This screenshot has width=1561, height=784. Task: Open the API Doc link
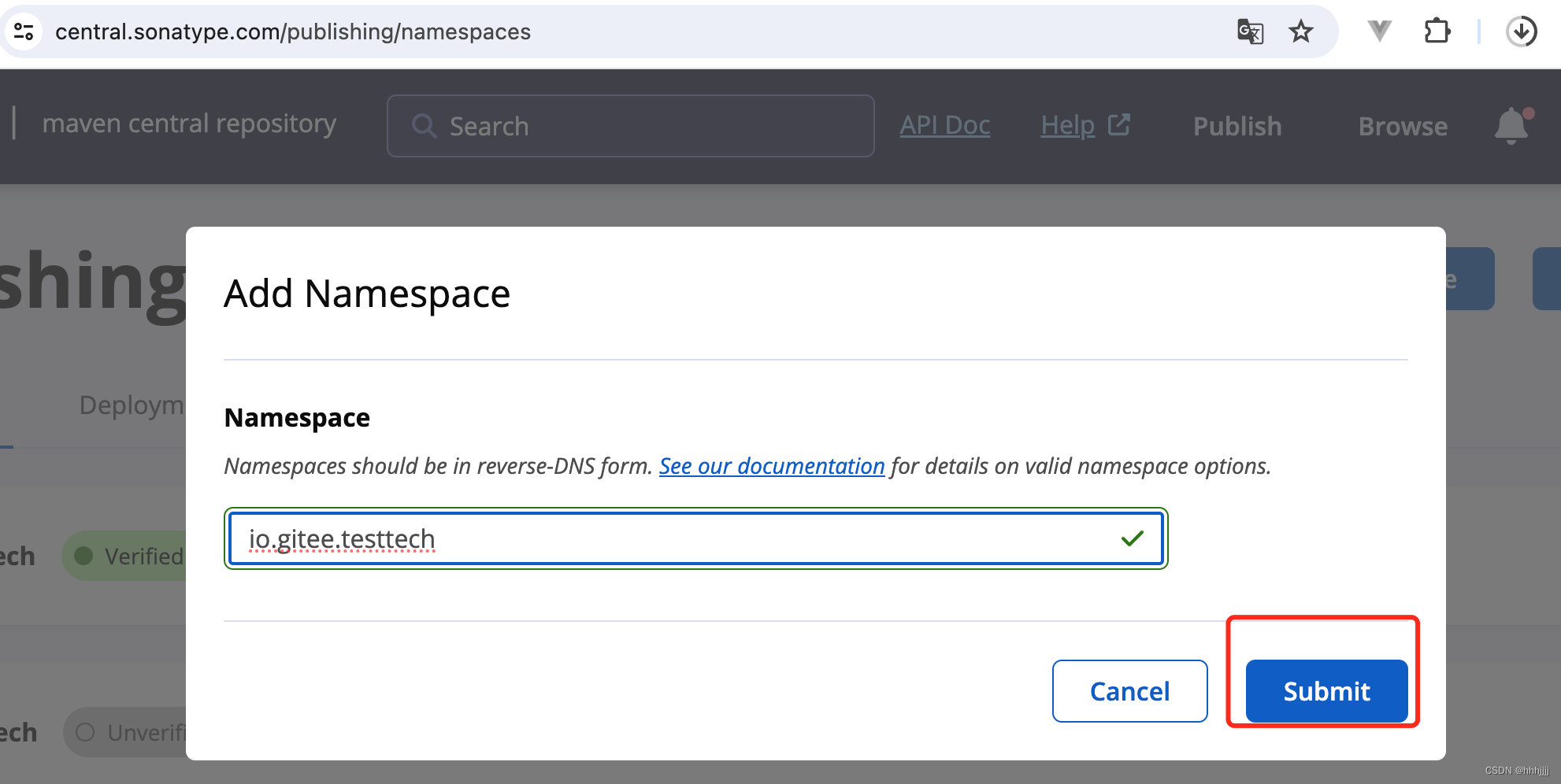tap(945, 125)
